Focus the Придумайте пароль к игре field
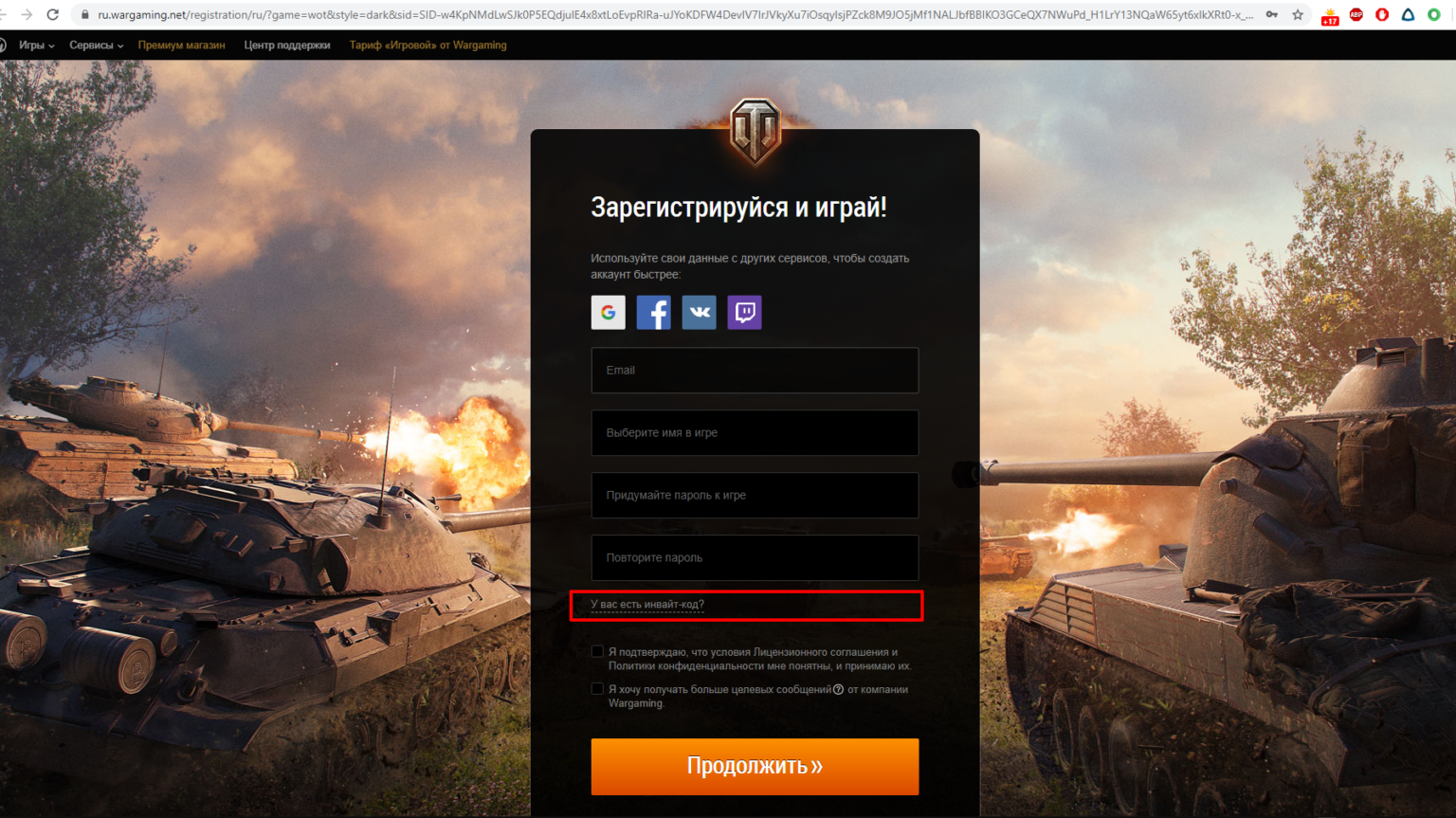This screenshot has height=818, width=1456. coord(755,495)
